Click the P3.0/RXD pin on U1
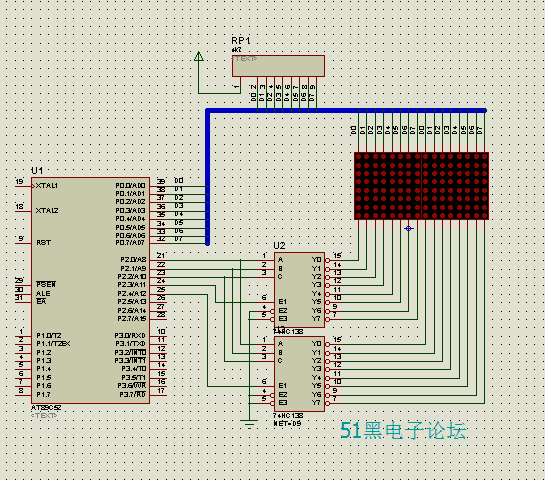 [130, 335]
